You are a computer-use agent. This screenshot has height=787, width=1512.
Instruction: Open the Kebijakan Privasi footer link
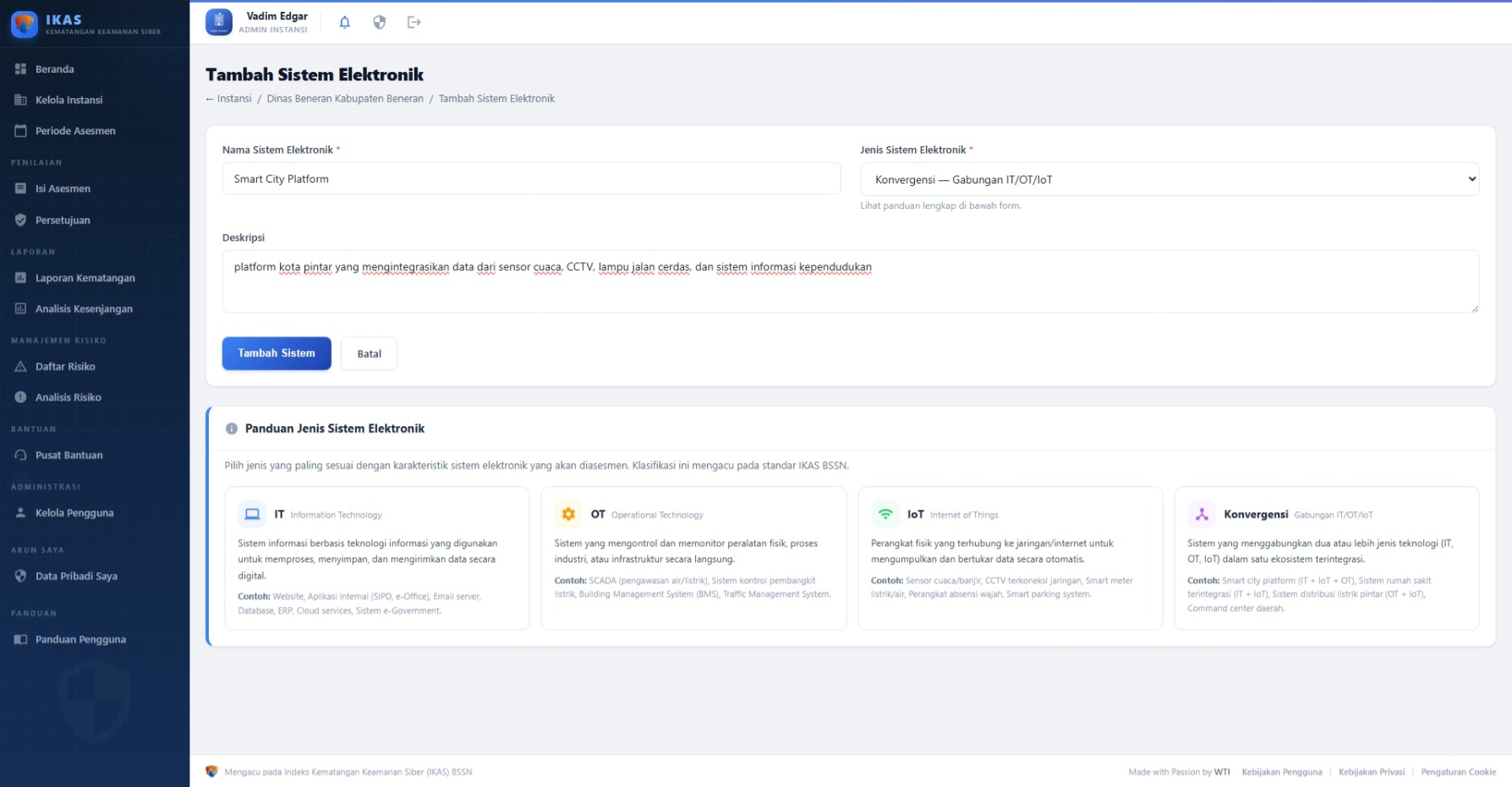pos(1371,772)
